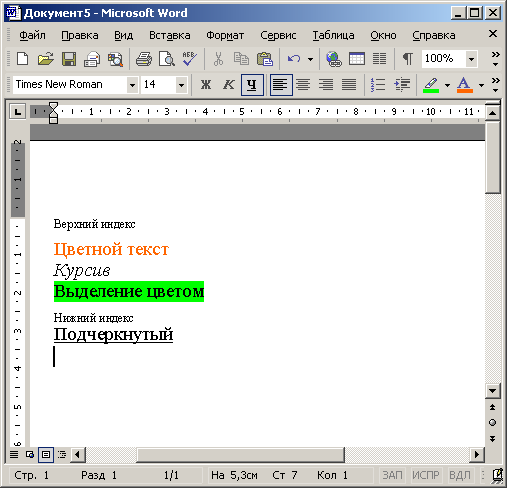
Task: Click the numbered list icon
Action: (378, 85)
